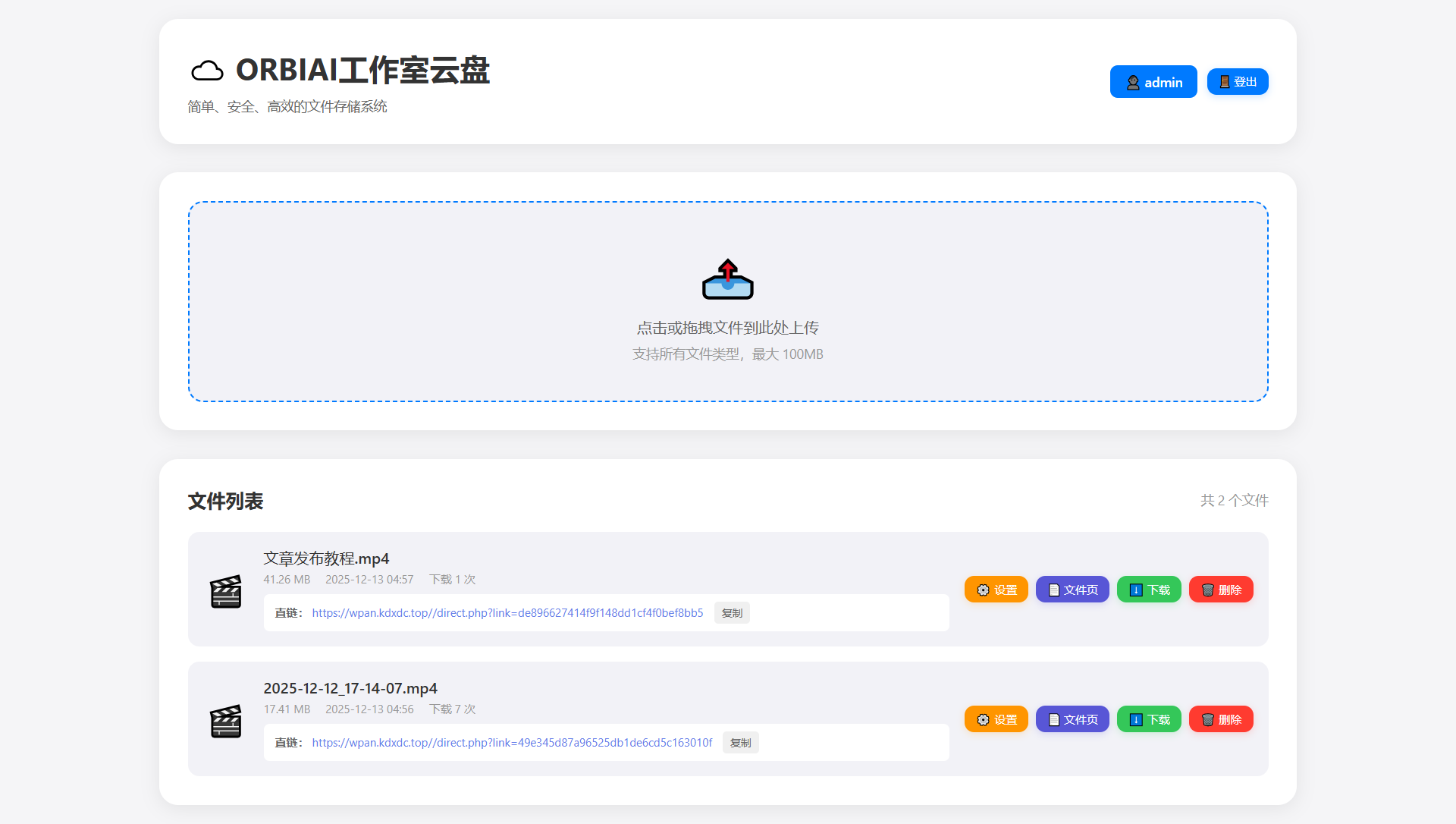
Task: Open the 文件页 for 2025-12-12_17-14-07.mp4
Action: coord(1072,719)
